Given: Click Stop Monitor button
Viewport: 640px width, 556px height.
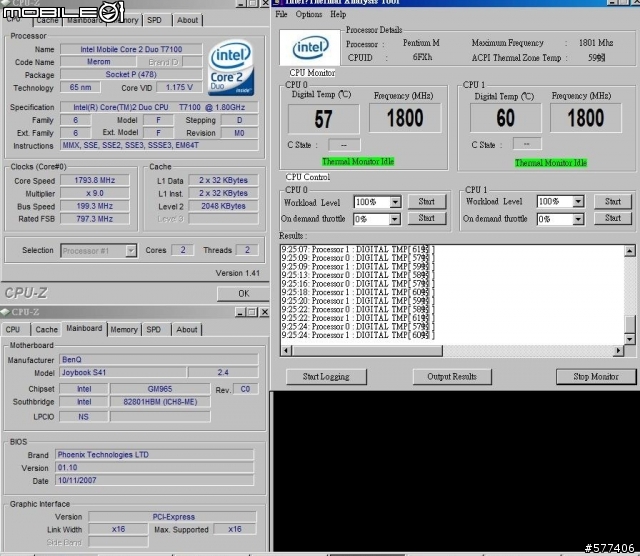Looking at the screenshot, I should [596, 376].
